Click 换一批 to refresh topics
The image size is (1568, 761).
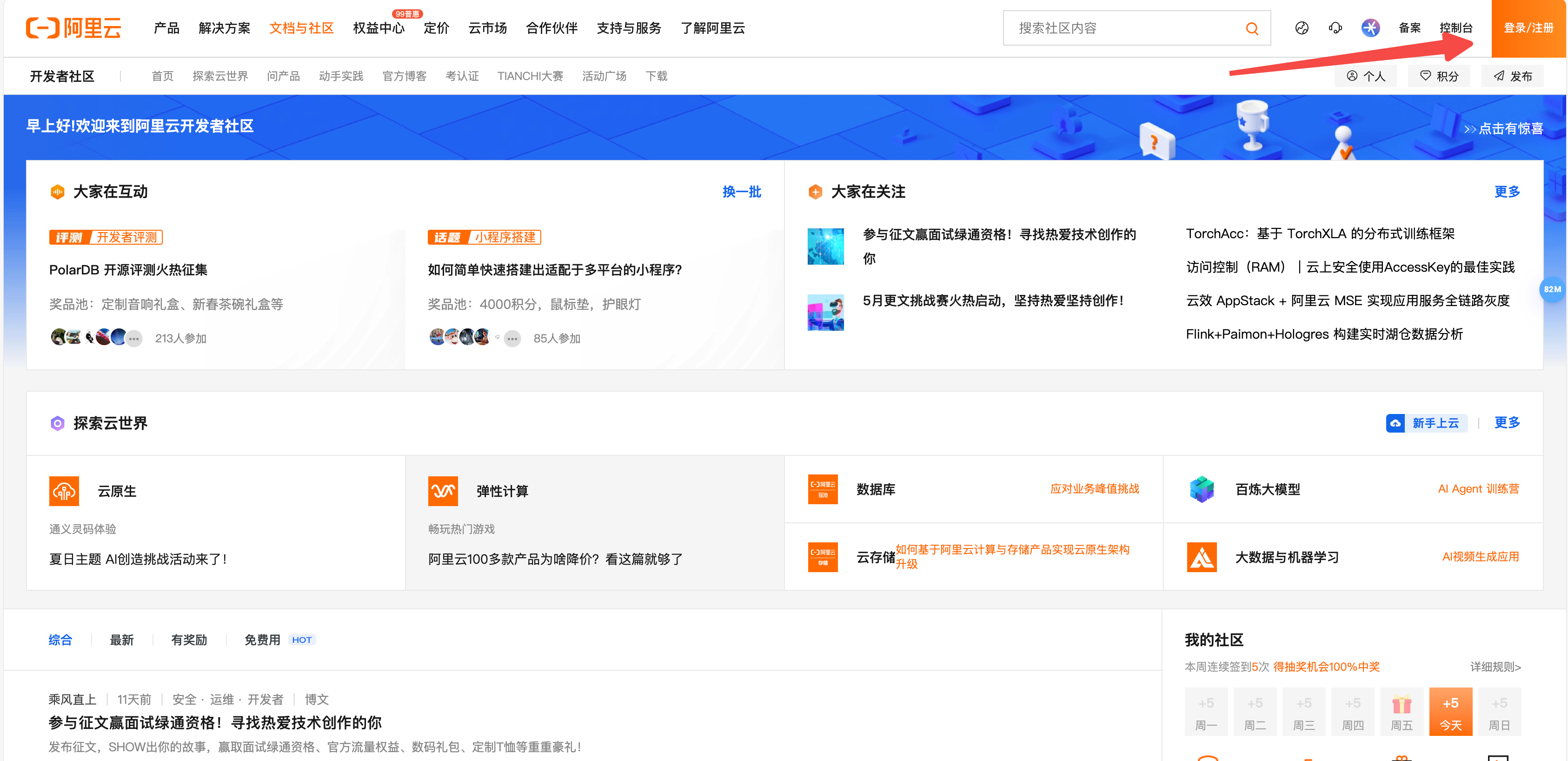point(741,192)
